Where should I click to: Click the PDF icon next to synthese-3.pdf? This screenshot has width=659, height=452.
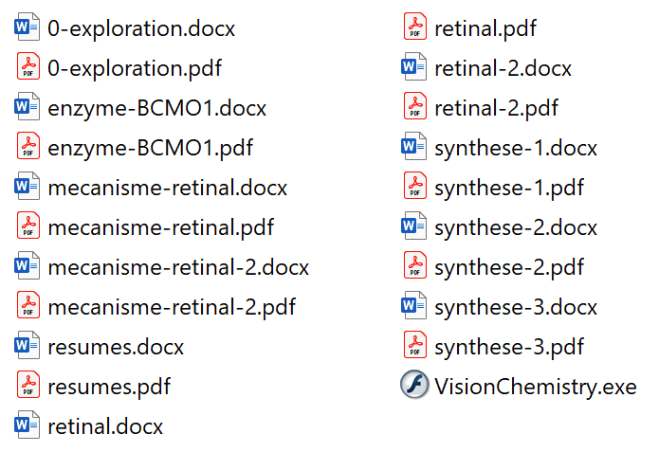[414, 346]
